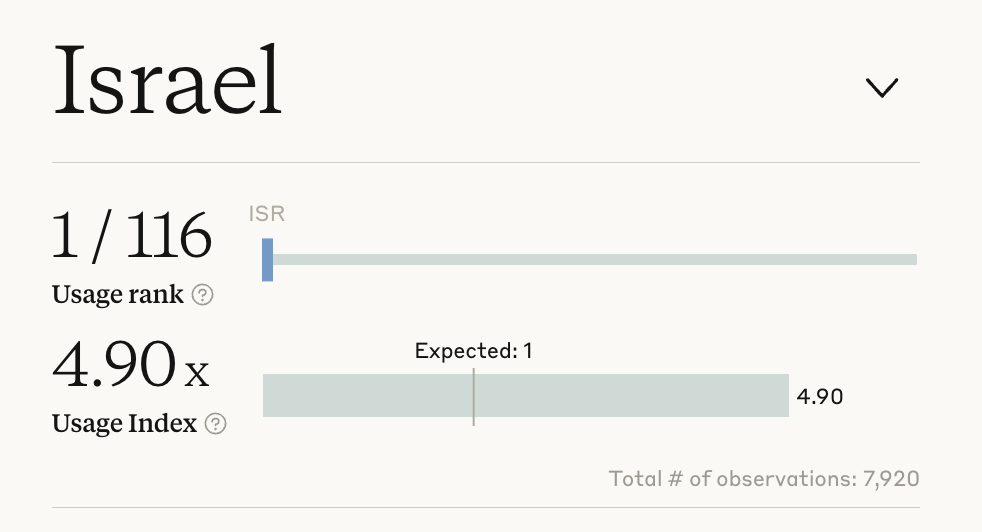Click the 1 / 116 rank figure
982x532 pixels.
[x=131, y=237]
